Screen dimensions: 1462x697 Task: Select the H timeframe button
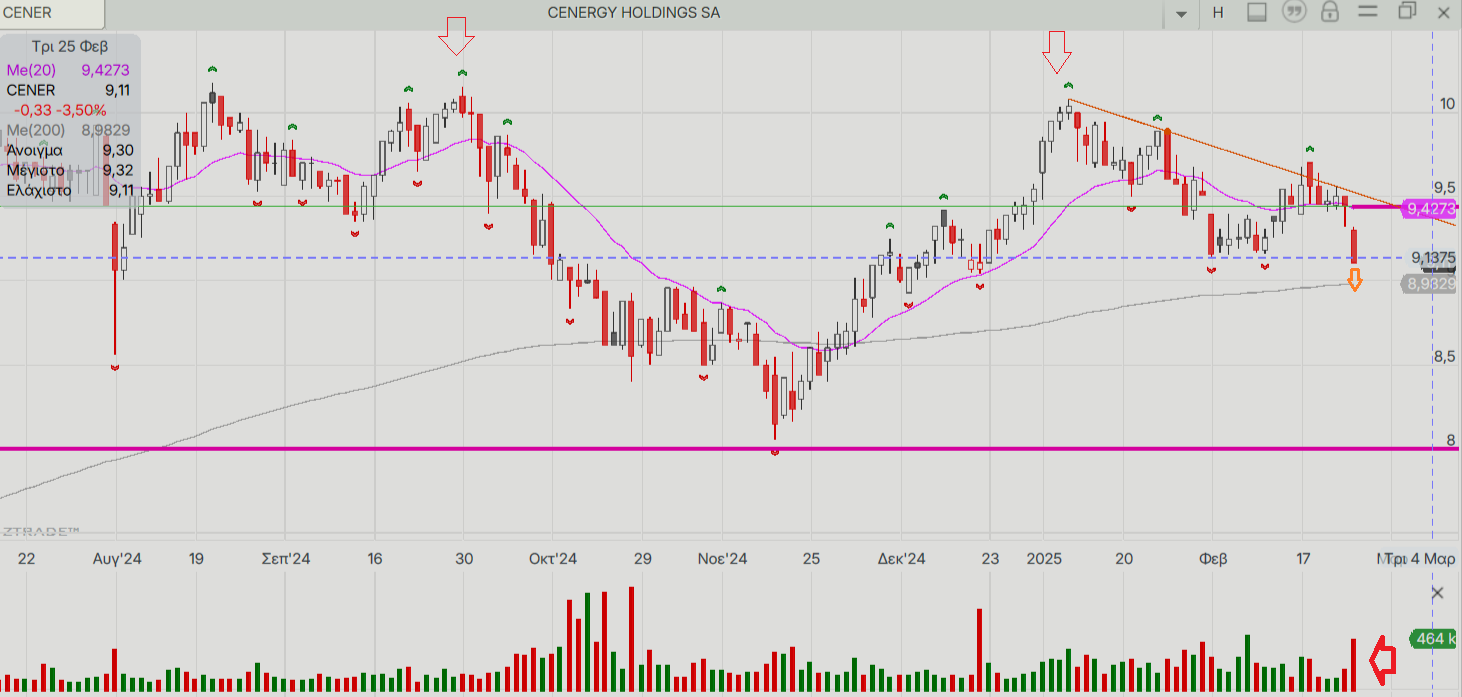click(1218, 13)
